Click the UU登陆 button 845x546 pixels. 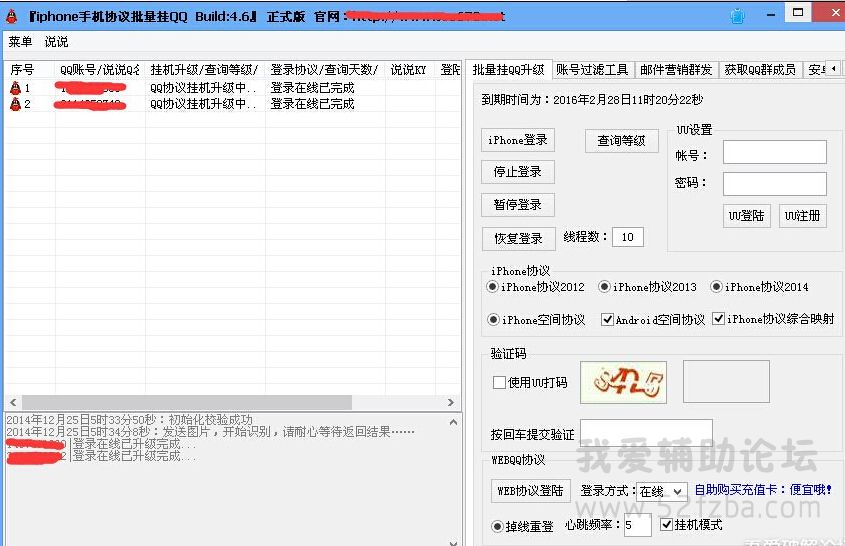(x=746, y=216)
